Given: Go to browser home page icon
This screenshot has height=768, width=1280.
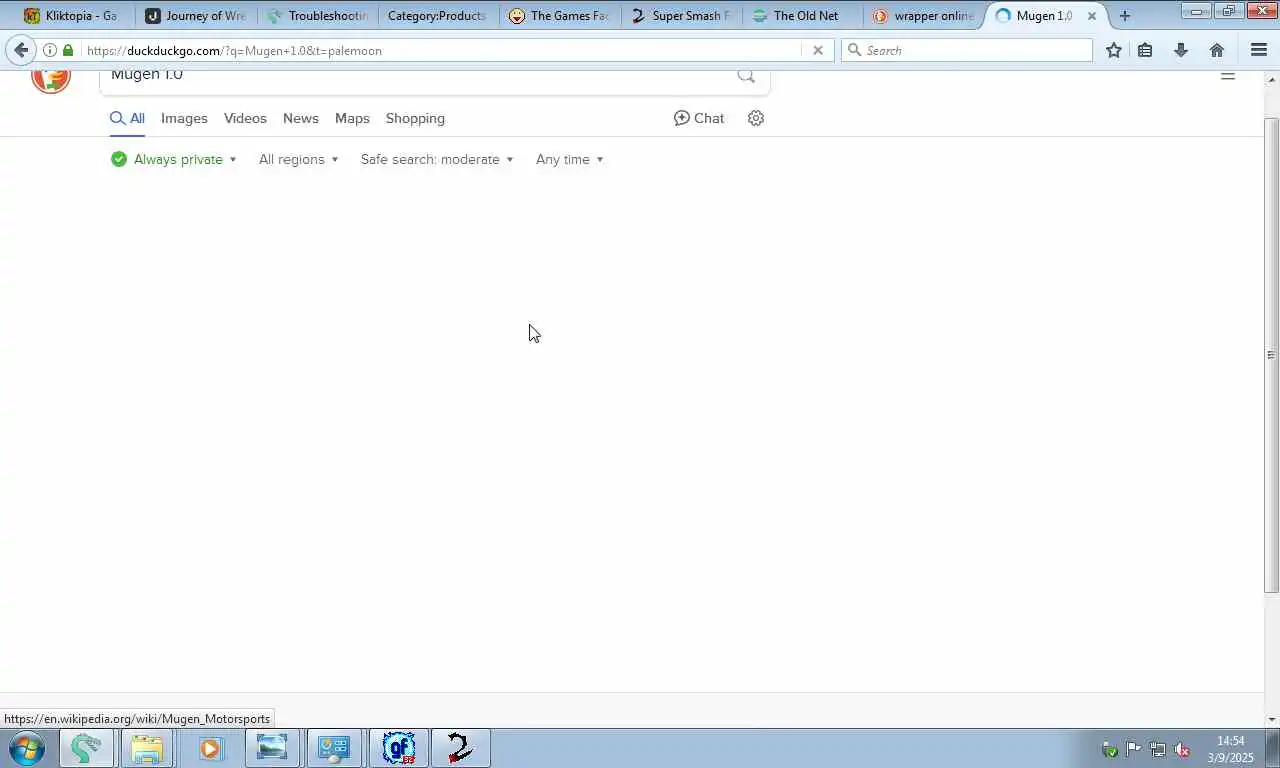Looking at the screenshot, I should point(1217,50).
